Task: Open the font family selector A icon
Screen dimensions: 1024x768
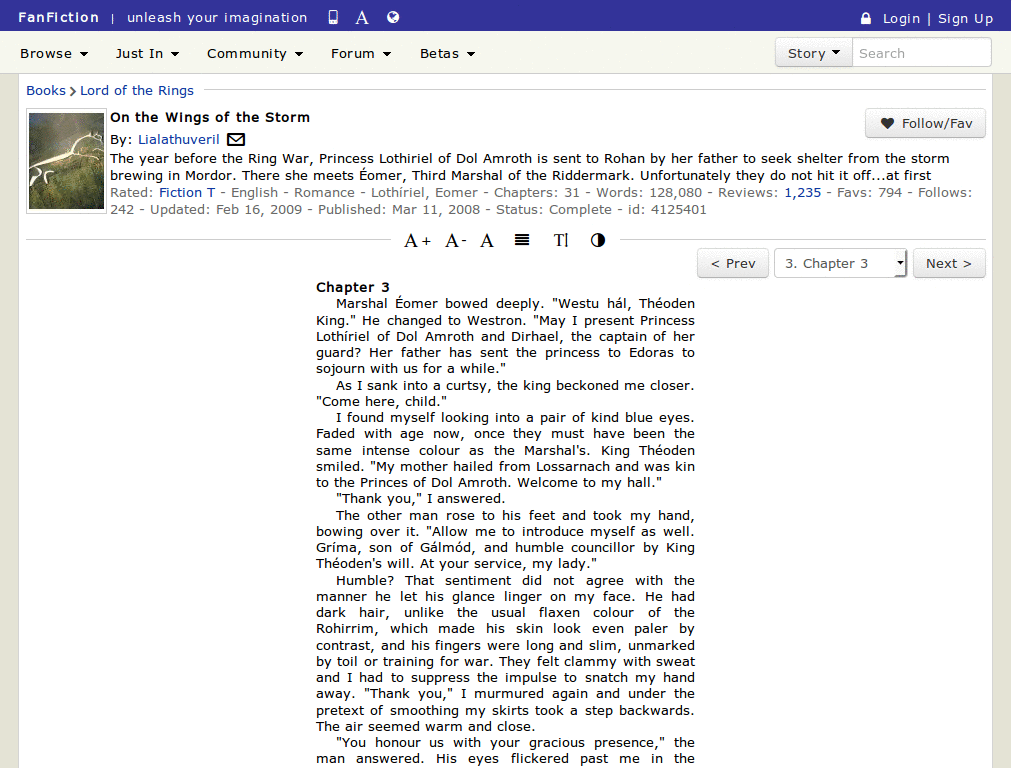Action: pyautogui.click(x=487, y=240)
